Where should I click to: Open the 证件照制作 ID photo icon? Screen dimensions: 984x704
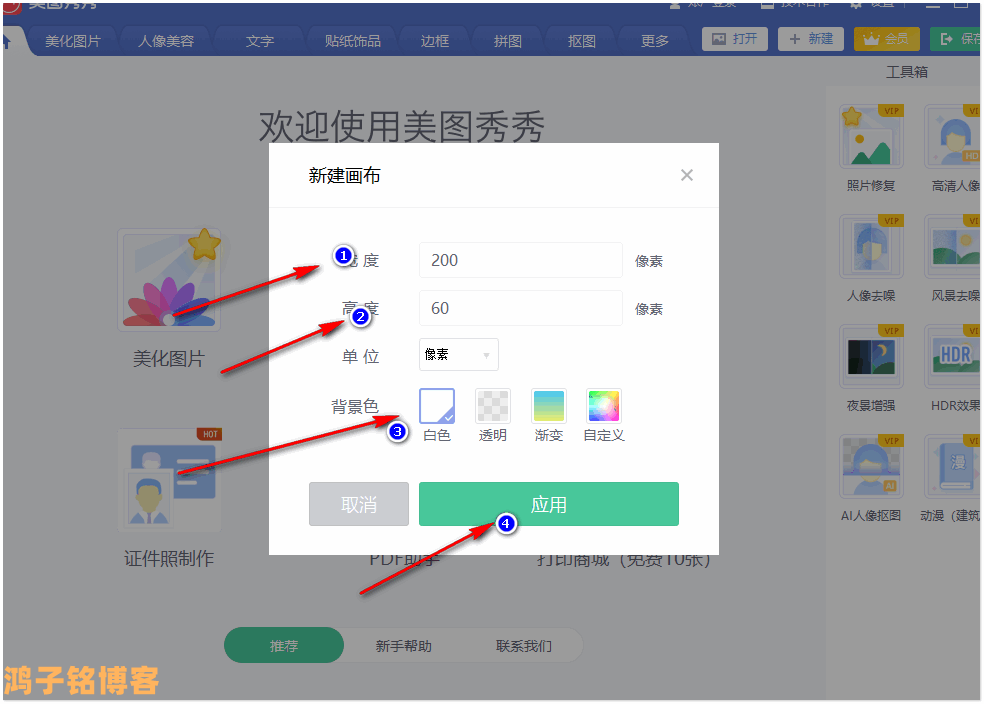pyautogui.click(x=169, y=481)
